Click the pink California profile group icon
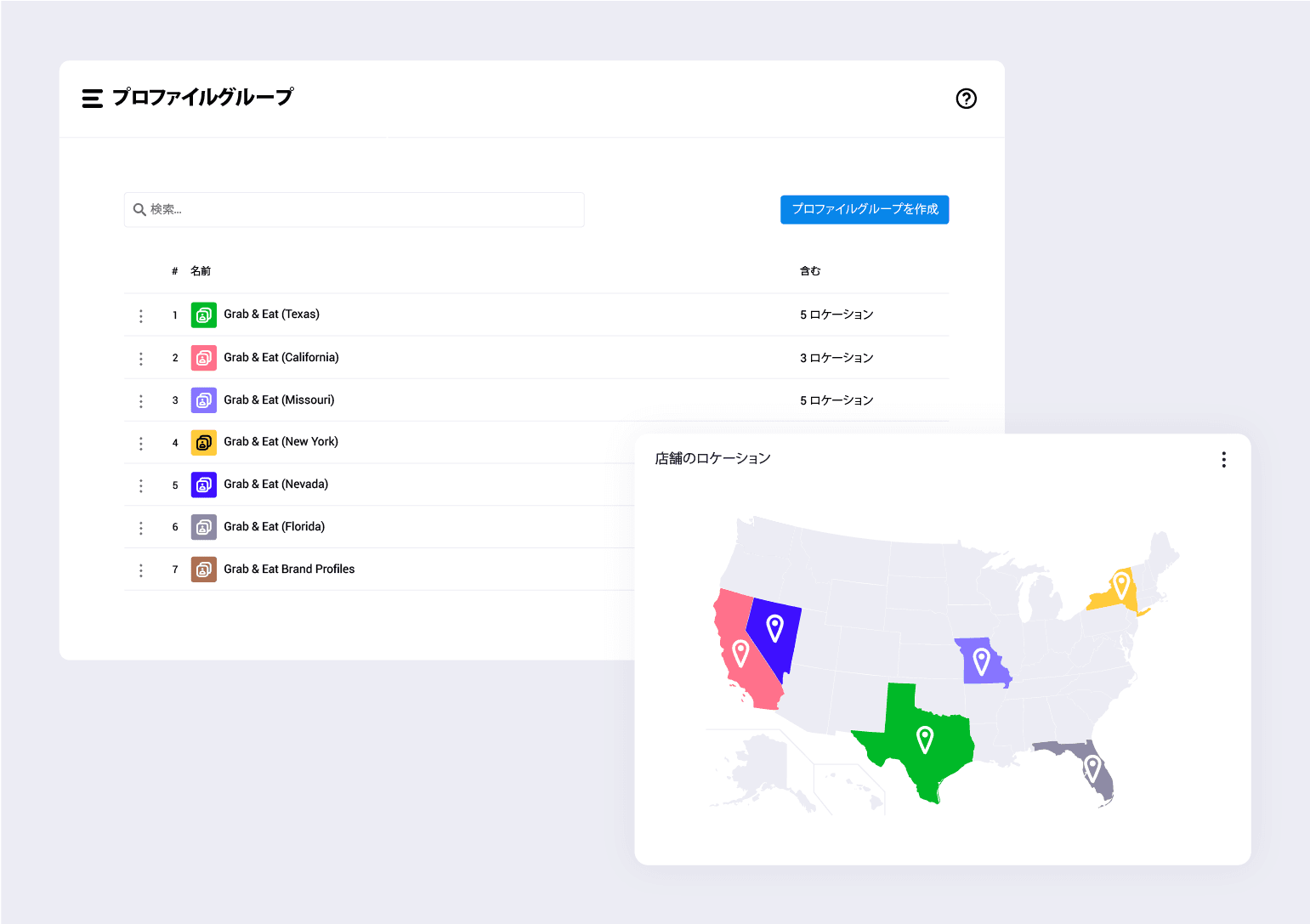 (x=203, y=358)
